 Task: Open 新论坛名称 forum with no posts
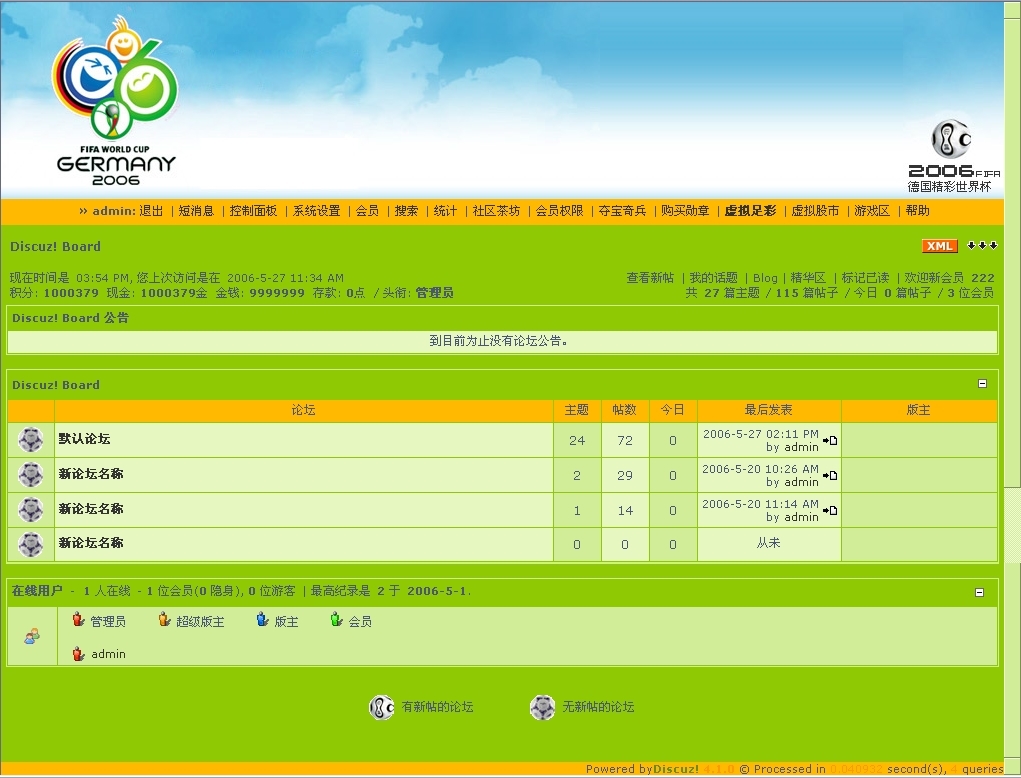pyautogui.click(x=91, y=543)
